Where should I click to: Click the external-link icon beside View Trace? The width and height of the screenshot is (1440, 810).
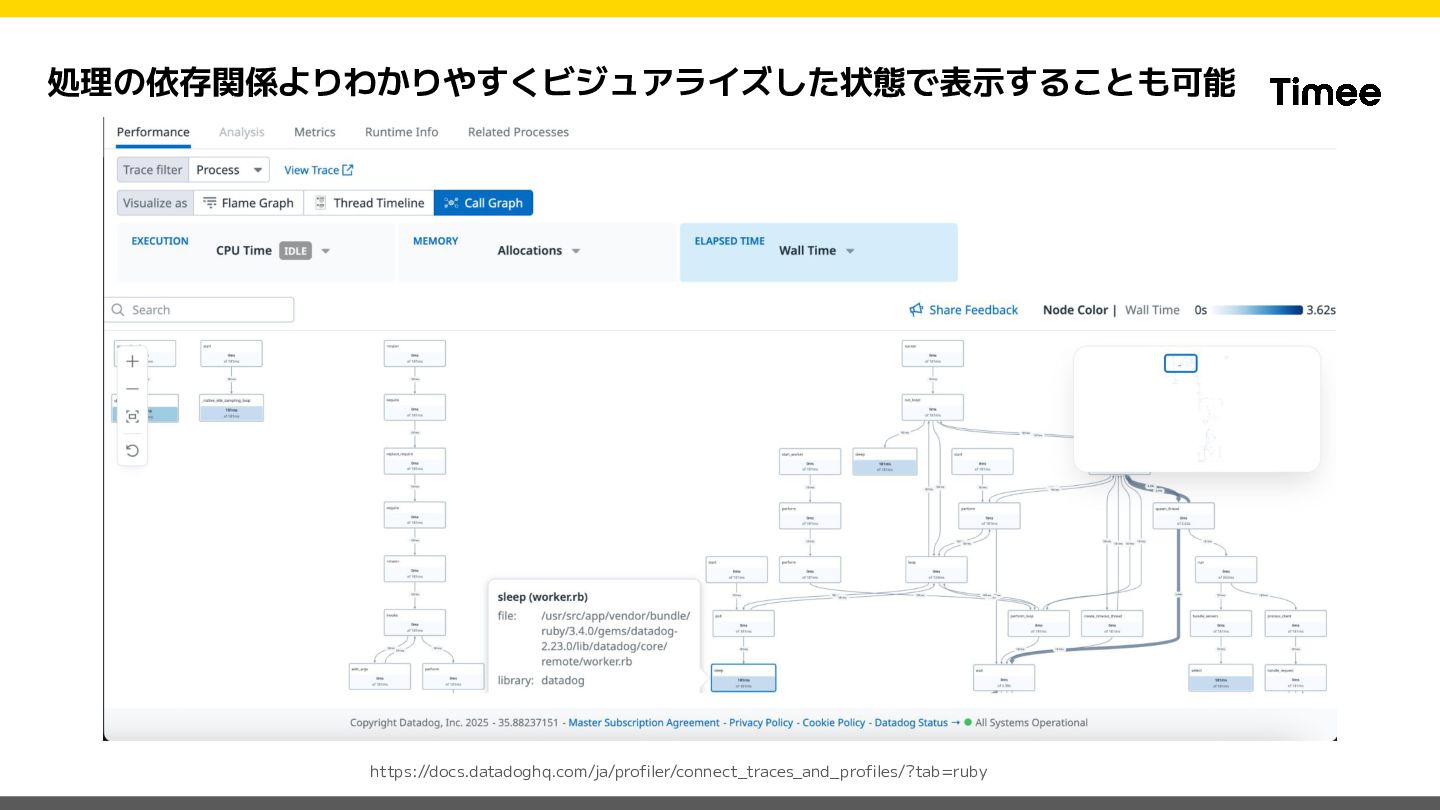348,170
